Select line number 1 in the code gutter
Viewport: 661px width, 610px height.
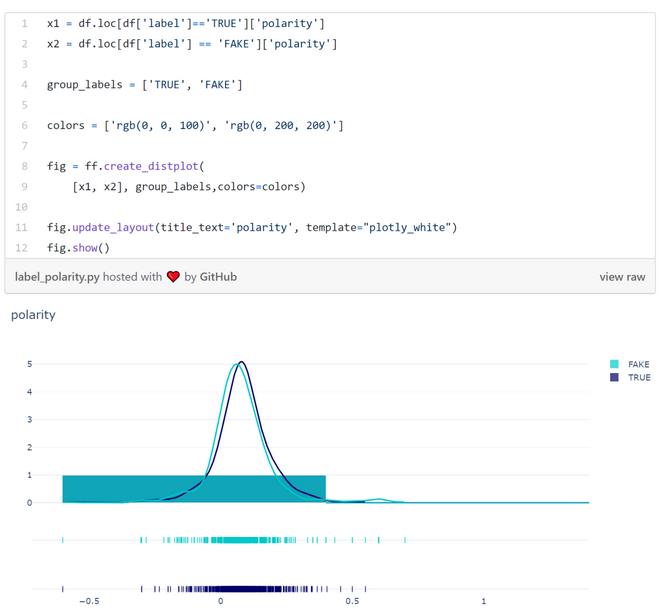point(24,23)
